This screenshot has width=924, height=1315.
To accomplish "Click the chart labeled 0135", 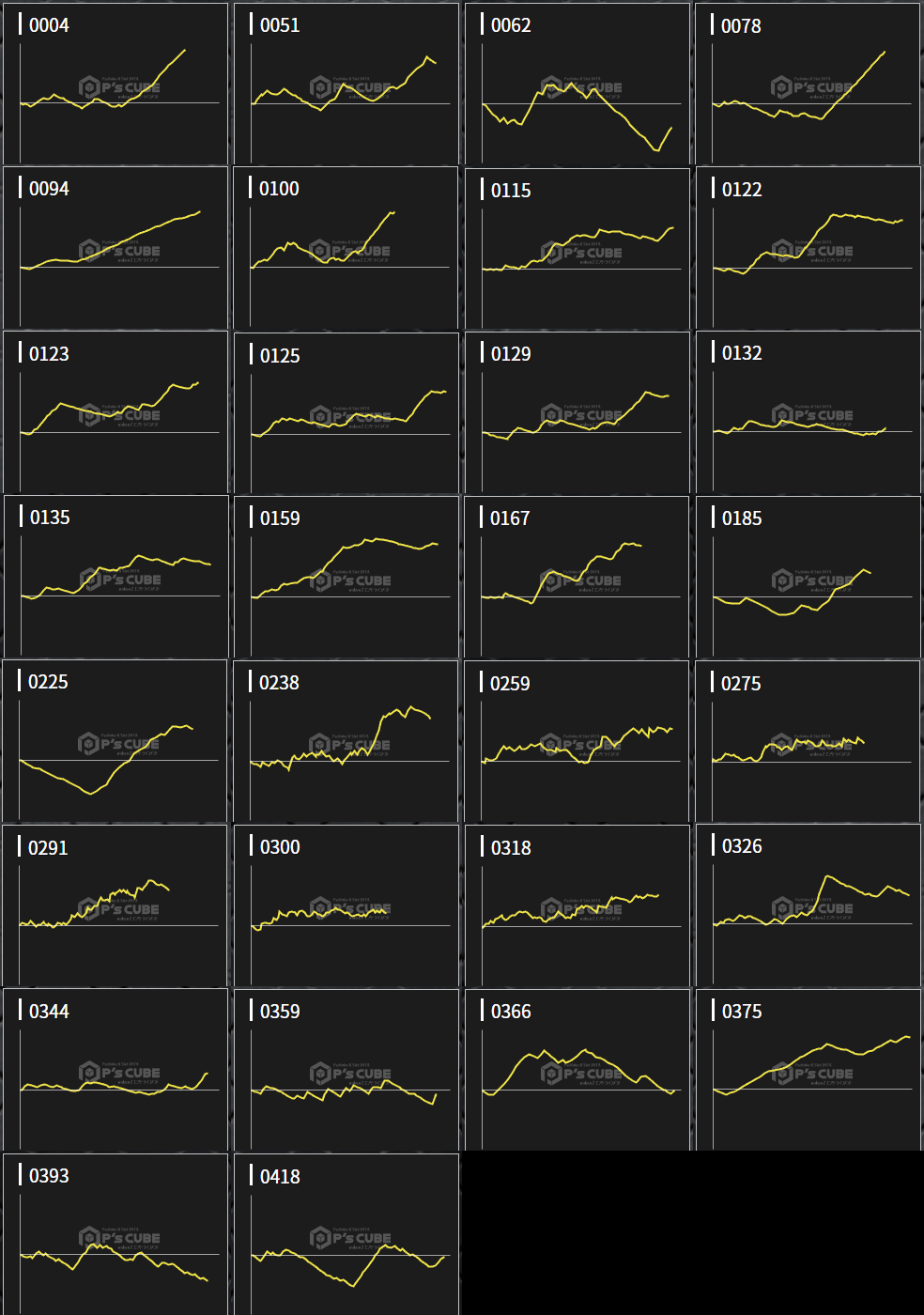I will [x=115, y=578].
